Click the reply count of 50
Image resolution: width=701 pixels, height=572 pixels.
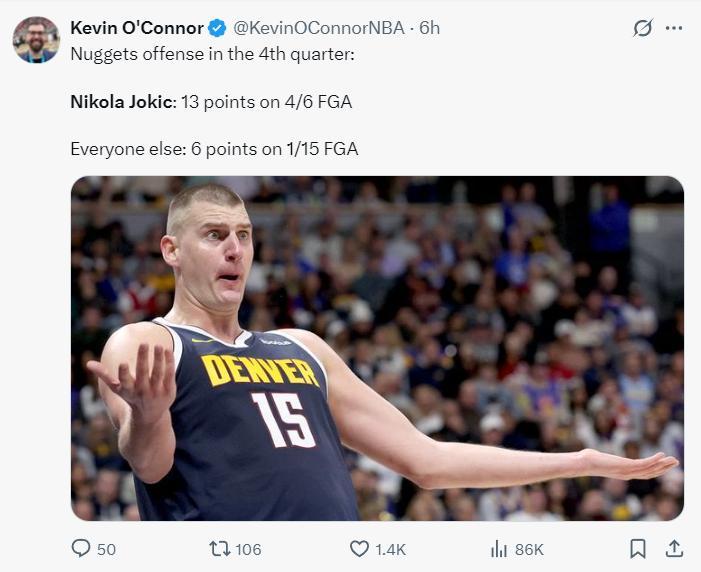(106, 549)
